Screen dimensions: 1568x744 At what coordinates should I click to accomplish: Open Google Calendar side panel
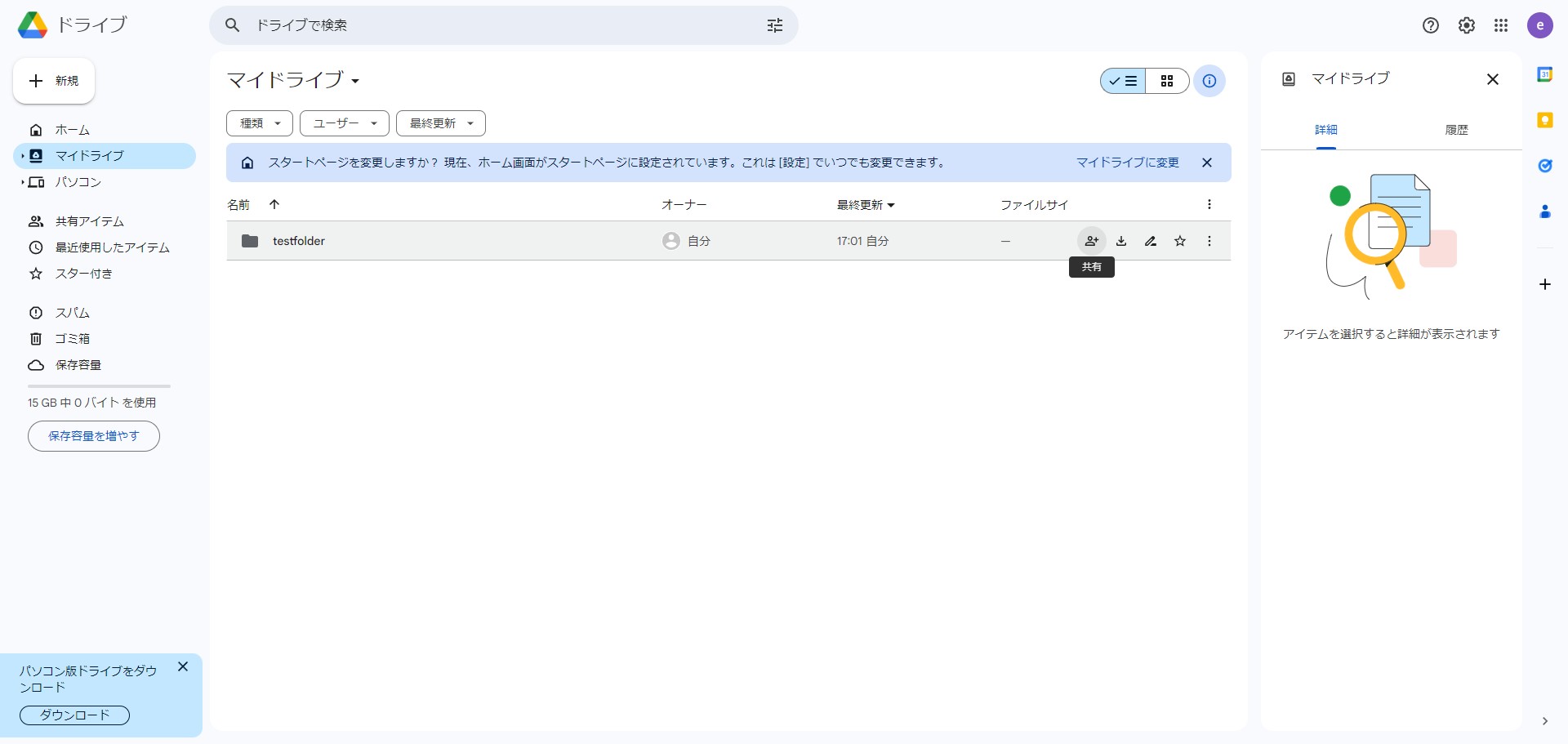(x=1545, y=74)
